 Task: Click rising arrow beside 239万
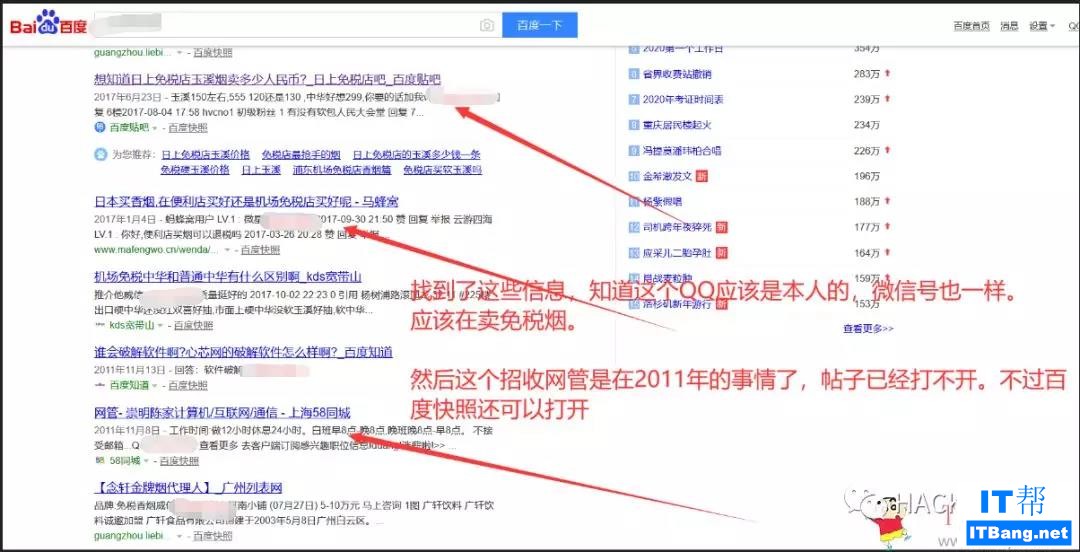[x=888, y=99]
